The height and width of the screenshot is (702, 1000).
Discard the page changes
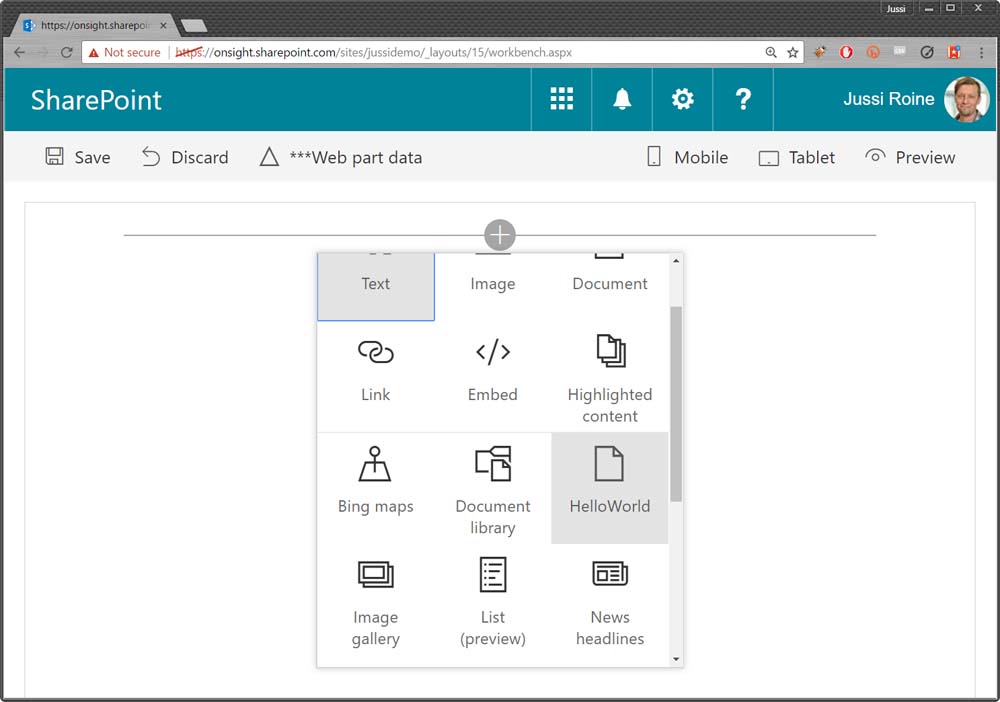185,157
